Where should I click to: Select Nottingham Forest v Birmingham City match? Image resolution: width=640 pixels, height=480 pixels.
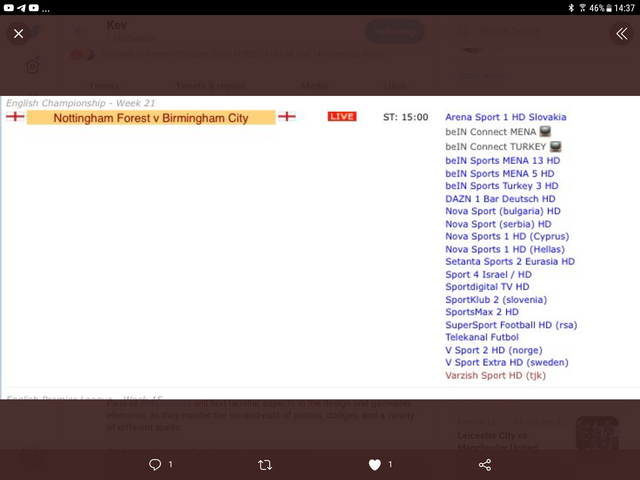point(151,118)
